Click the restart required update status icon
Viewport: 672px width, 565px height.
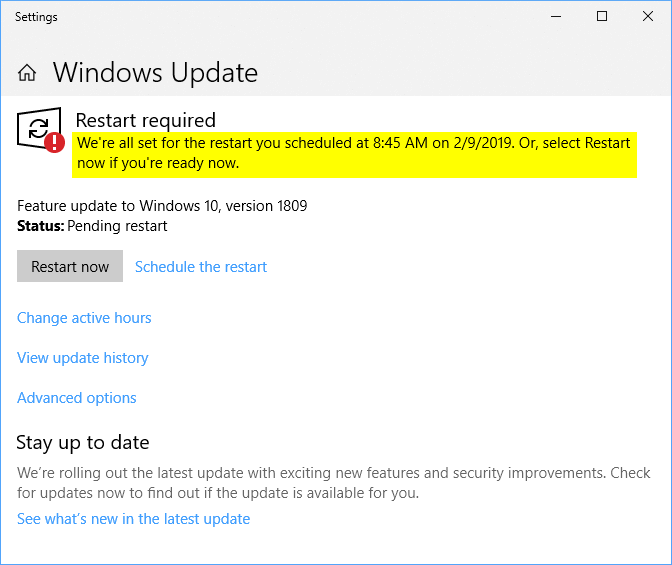40,129
